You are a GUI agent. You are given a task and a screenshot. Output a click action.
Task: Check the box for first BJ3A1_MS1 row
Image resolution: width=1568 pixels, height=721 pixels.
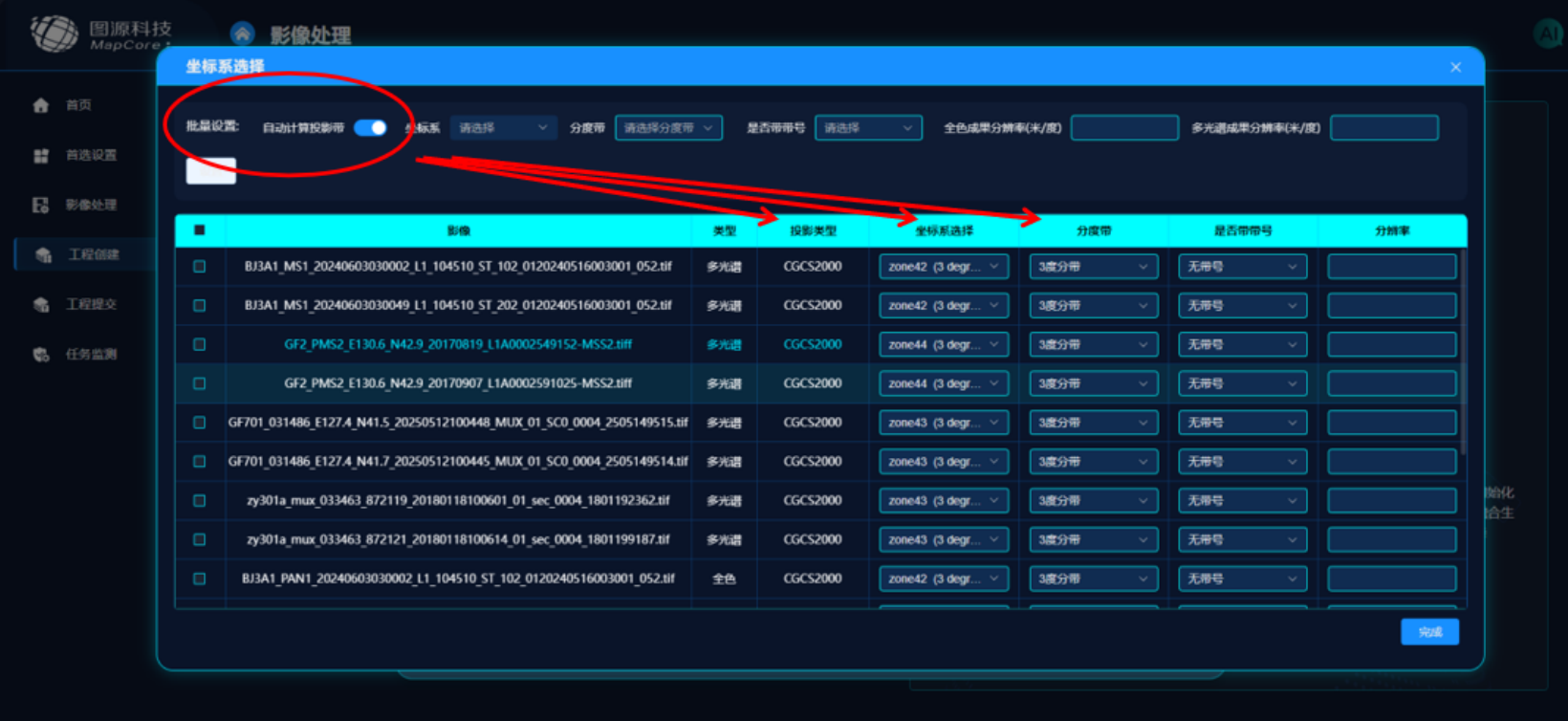tap(199, 267)
